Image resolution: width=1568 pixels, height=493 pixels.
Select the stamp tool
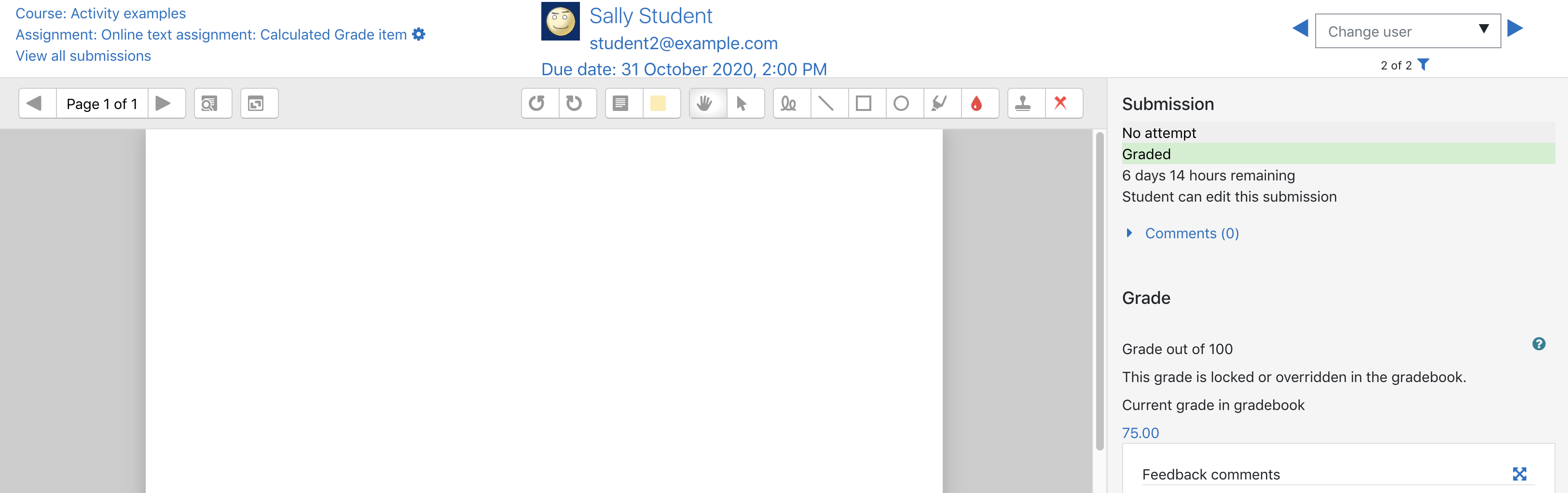pos(1027,103)
